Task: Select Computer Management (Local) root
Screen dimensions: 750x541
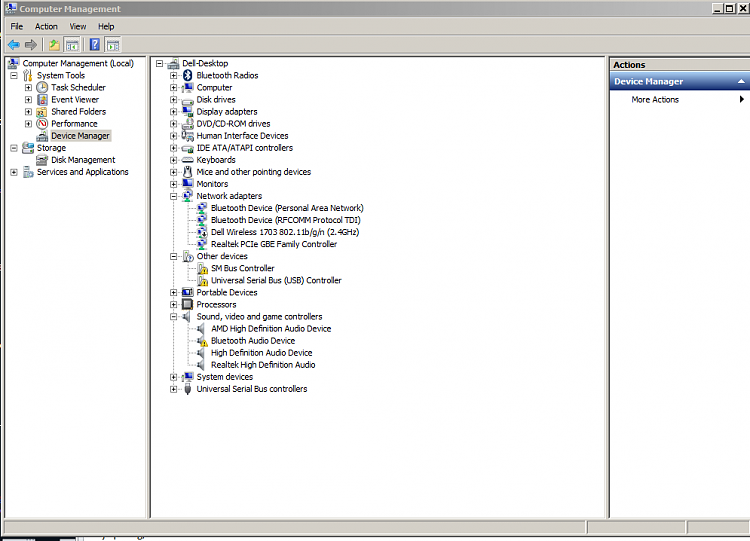Action: (x=78, y=63)
